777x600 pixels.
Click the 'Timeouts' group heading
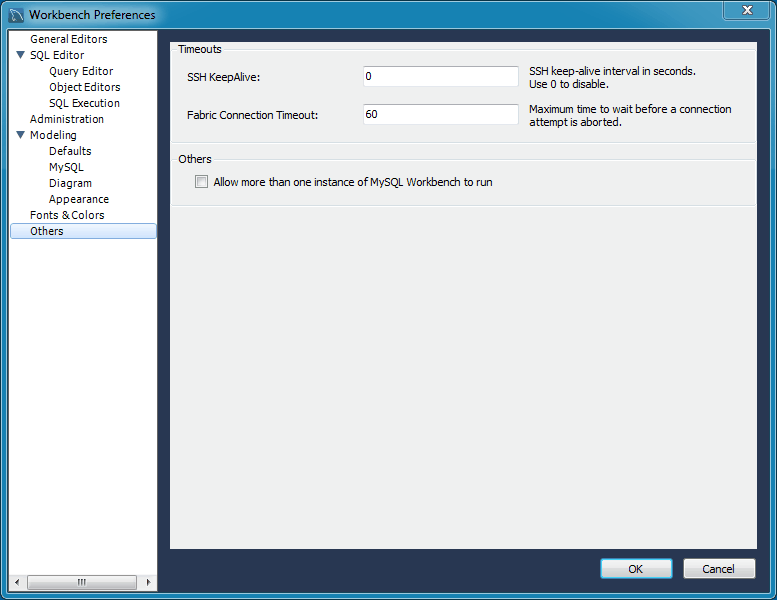200,49
